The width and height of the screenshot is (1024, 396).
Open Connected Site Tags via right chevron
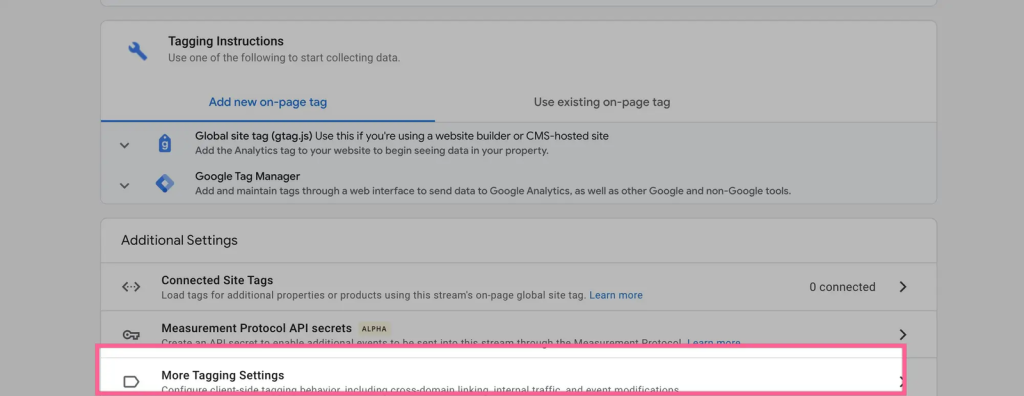(x=903, y=287)
